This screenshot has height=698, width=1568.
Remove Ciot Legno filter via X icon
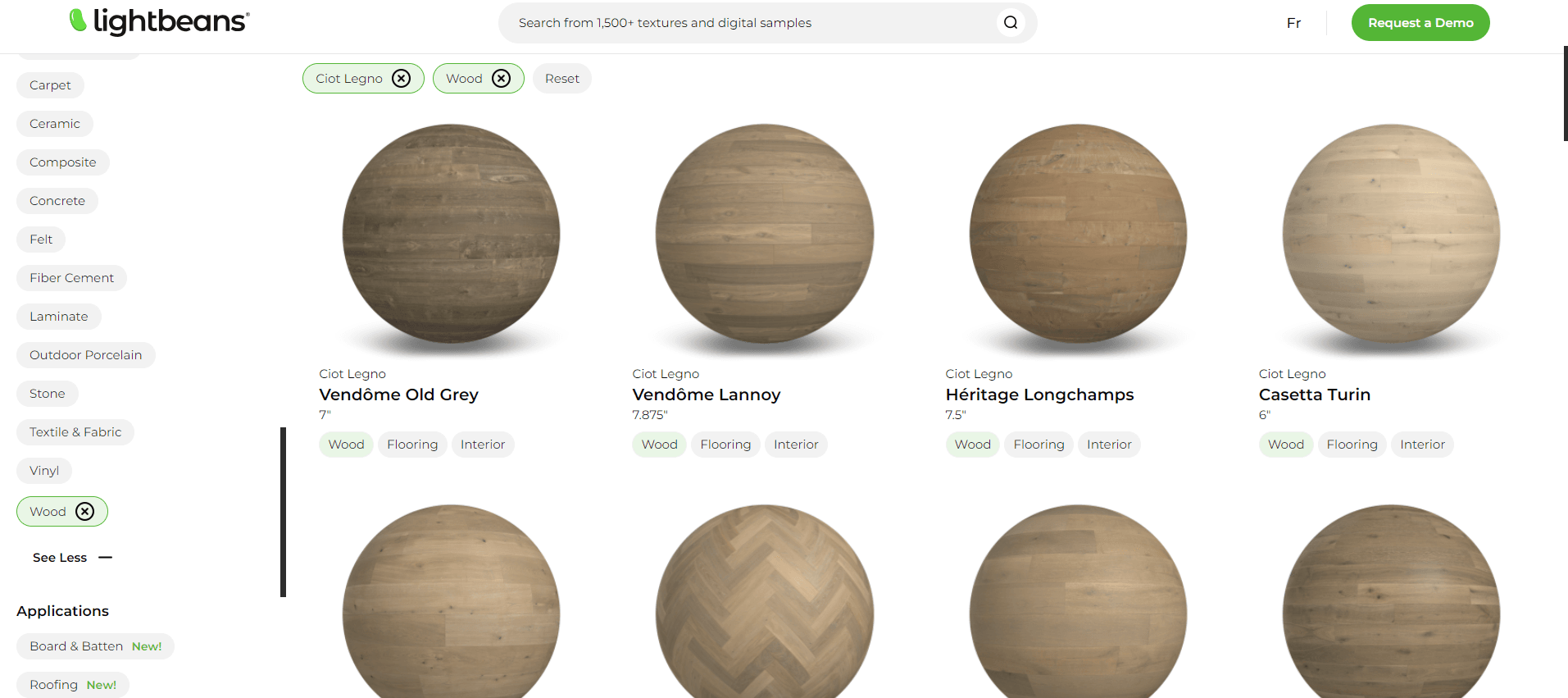401,79
